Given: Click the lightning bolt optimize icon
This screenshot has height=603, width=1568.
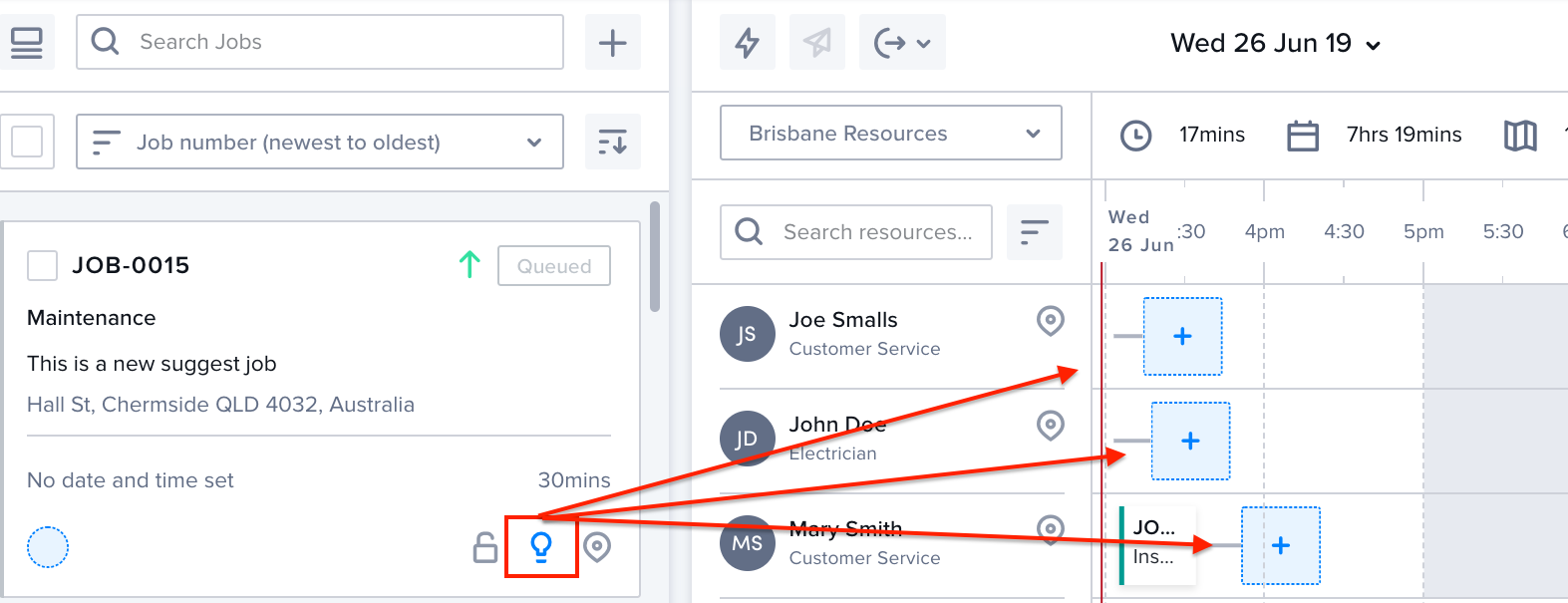Looking at the screenshot, I should [x=748, y=42].
